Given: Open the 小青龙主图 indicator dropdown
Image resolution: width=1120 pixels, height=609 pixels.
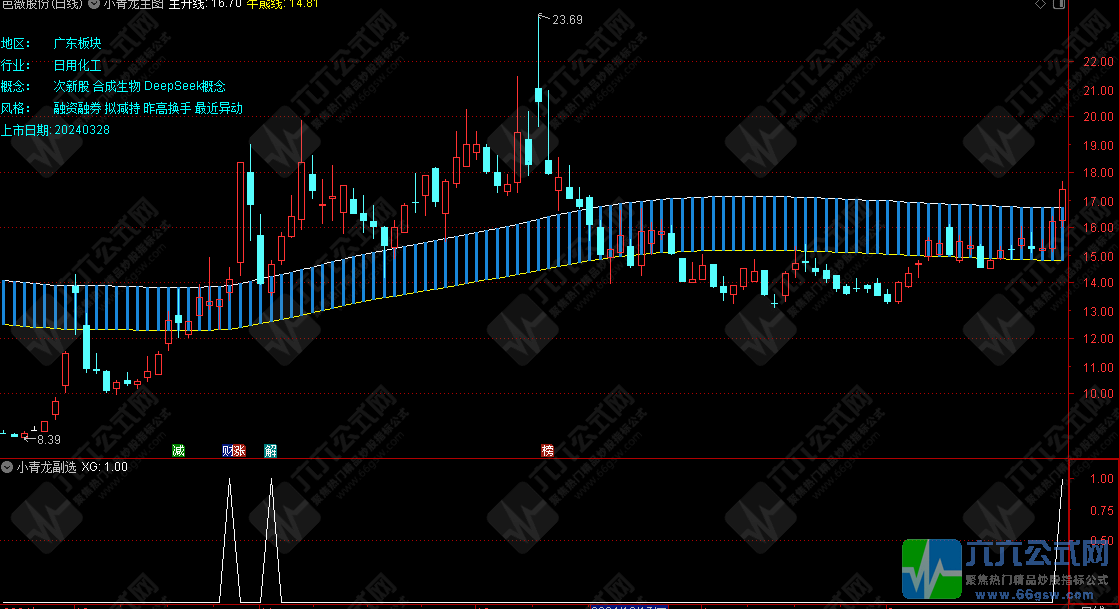Looking at the screenshot, I should [94, 5].
